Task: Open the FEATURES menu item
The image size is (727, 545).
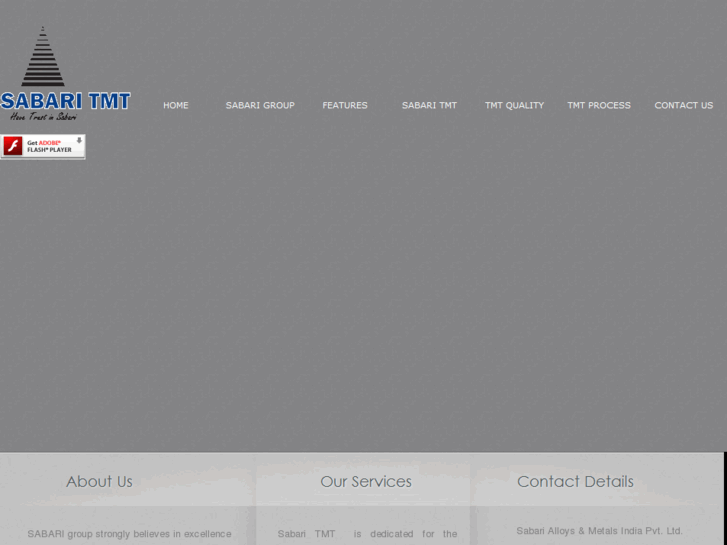Action: (345, 106)
